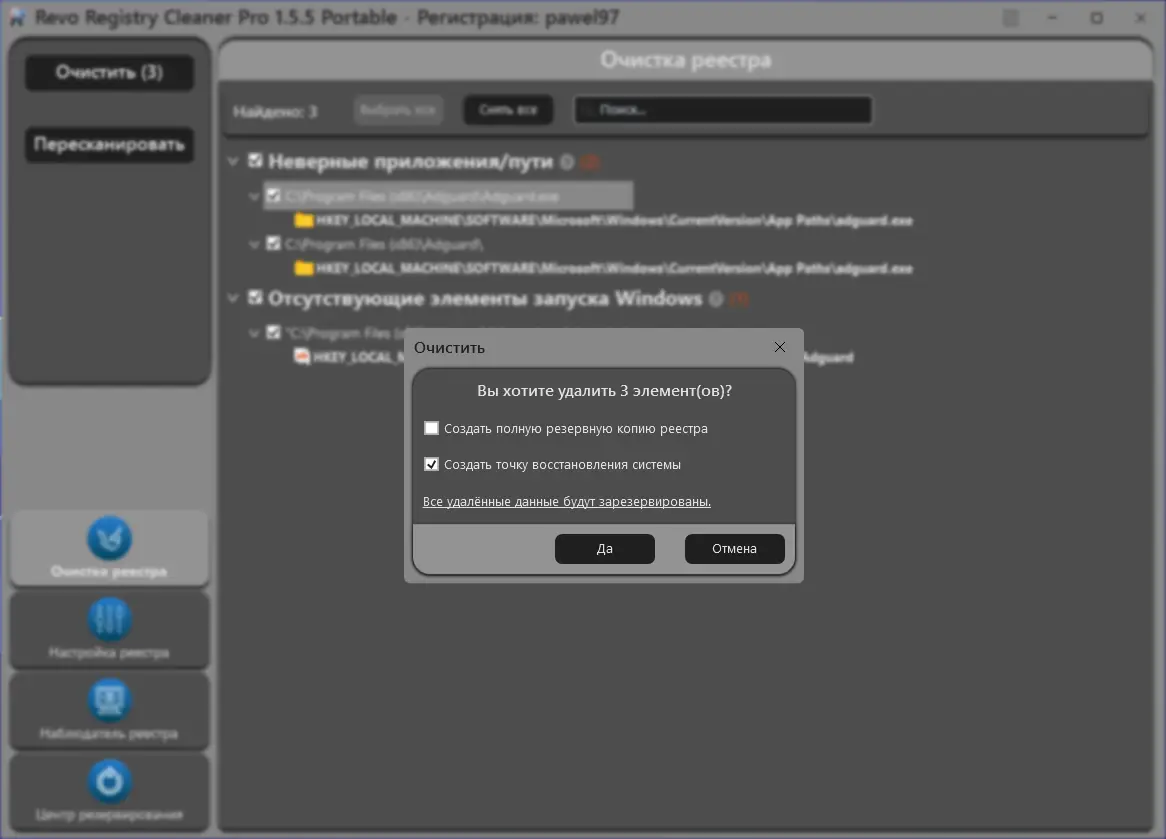The image size is (1166, 839).
Task: Click the Выбрать все button
Action: (399, 110)
